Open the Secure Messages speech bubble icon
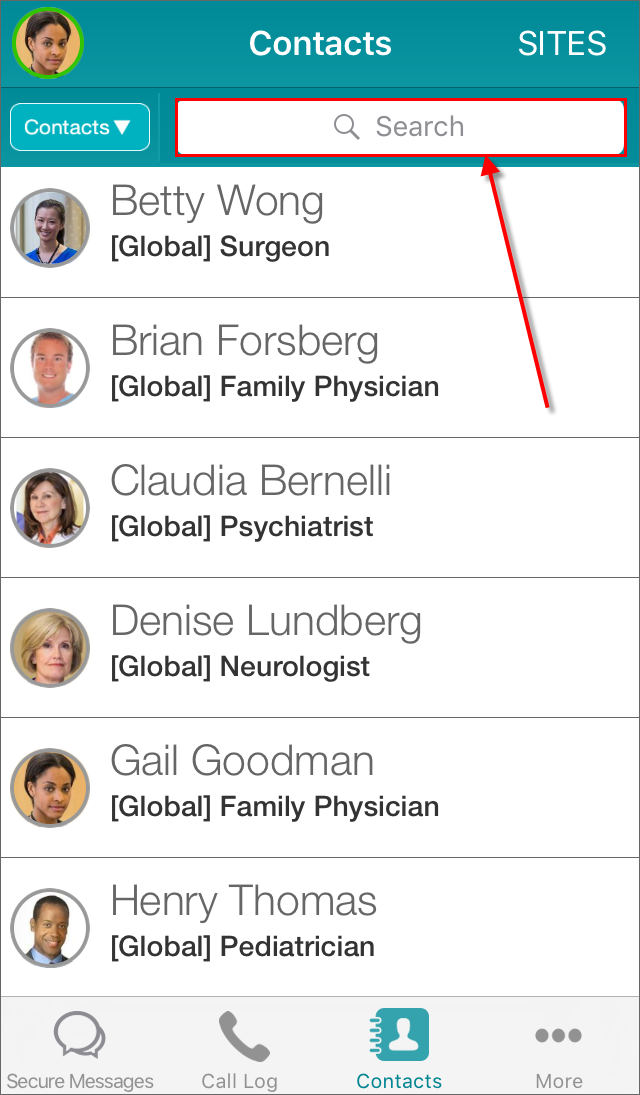This screenshot has height=1095, width=640. [80, 1036]
